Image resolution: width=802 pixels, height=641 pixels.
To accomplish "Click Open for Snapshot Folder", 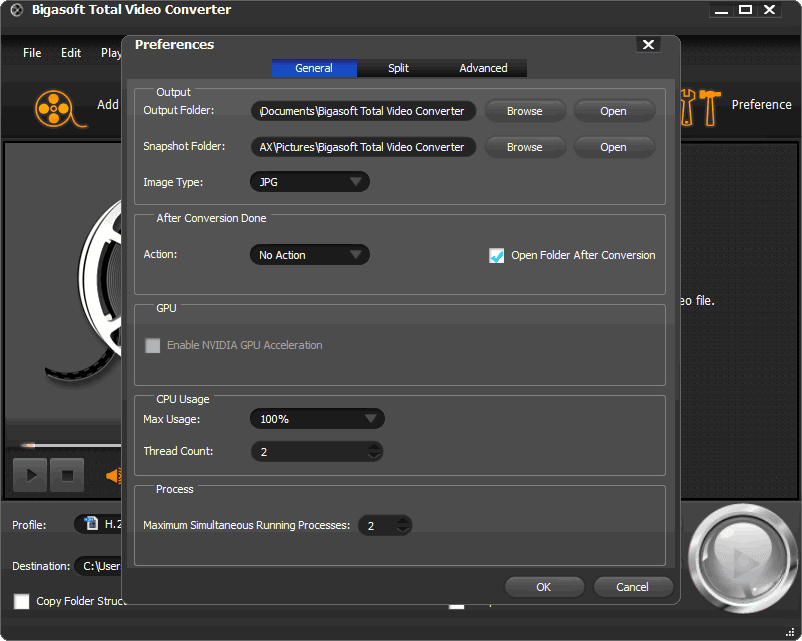I will tap(613, 147).
